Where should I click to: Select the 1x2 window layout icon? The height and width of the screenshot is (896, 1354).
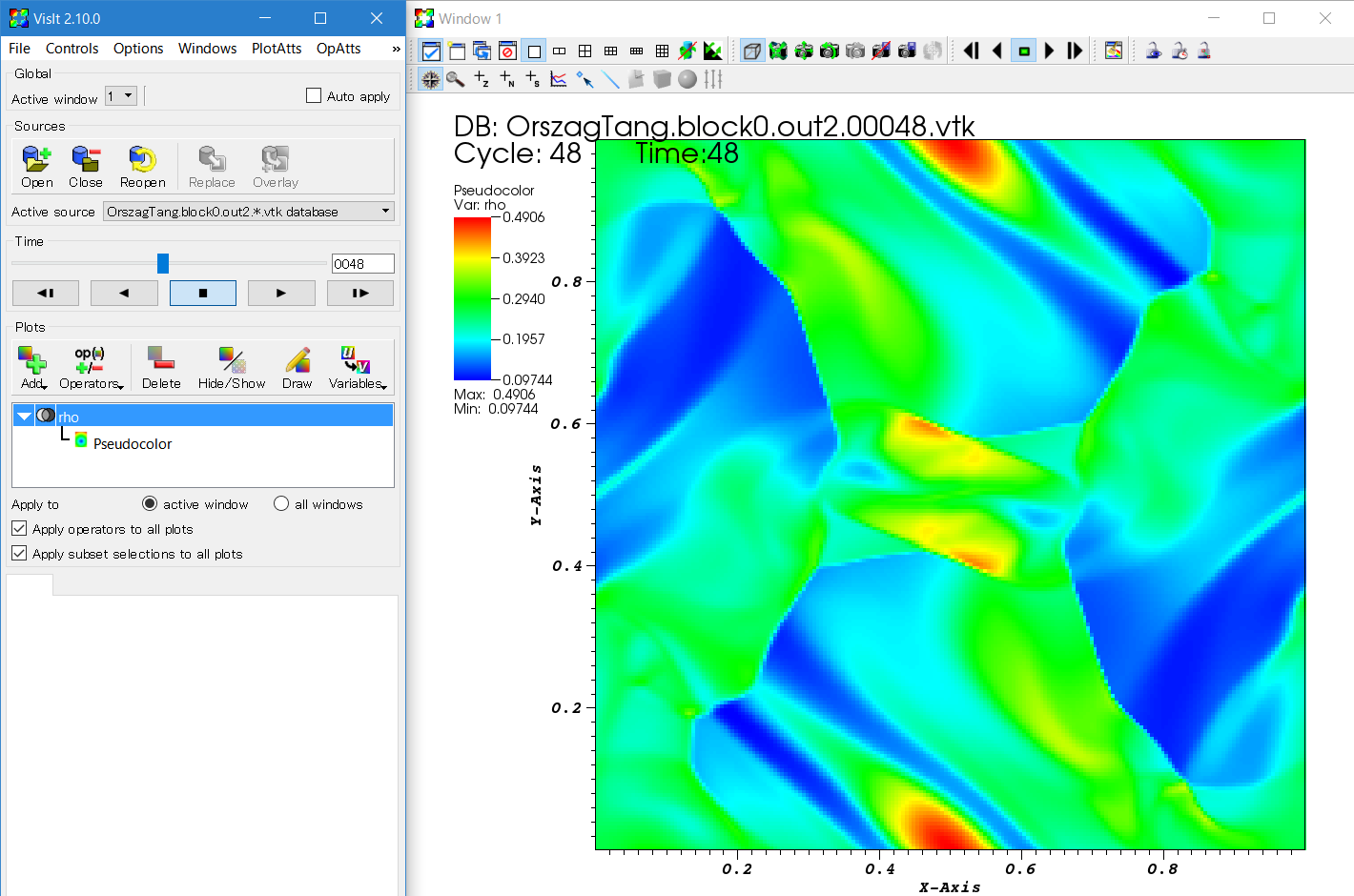tap(560, 51)
